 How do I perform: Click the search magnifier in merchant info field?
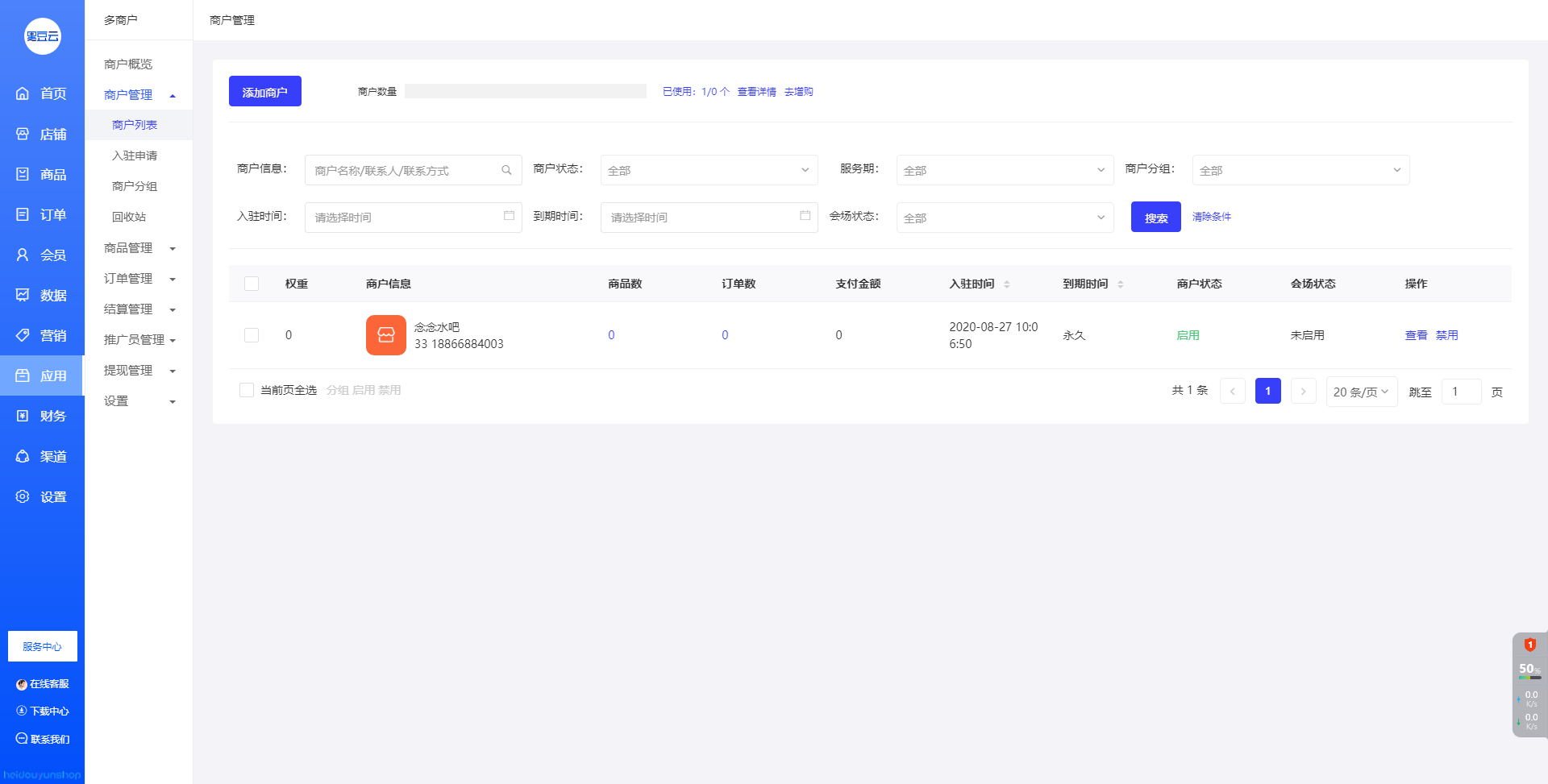[x=506, y=170]
